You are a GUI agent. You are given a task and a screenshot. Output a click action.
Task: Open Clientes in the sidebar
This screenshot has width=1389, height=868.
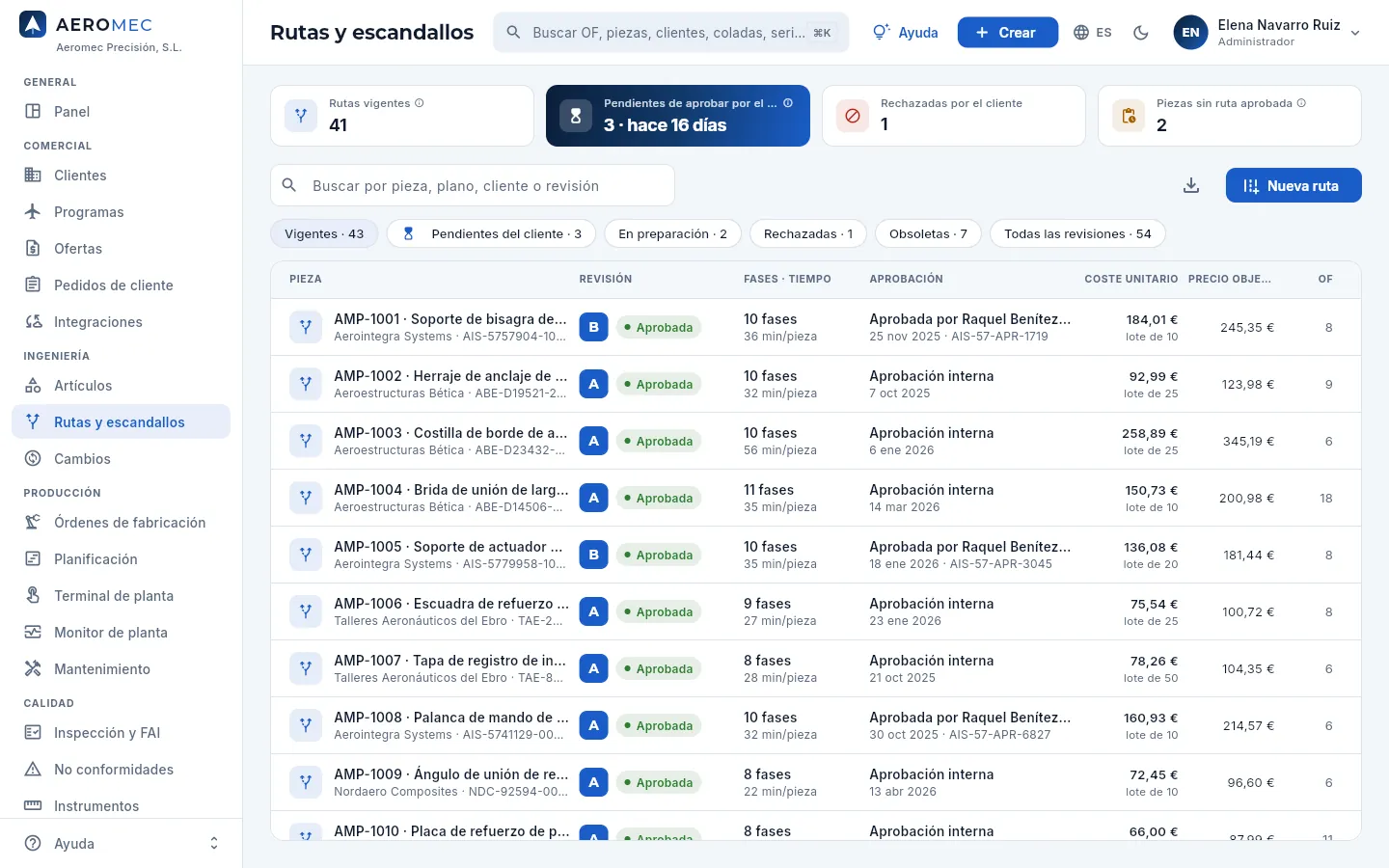coord(121,176)
